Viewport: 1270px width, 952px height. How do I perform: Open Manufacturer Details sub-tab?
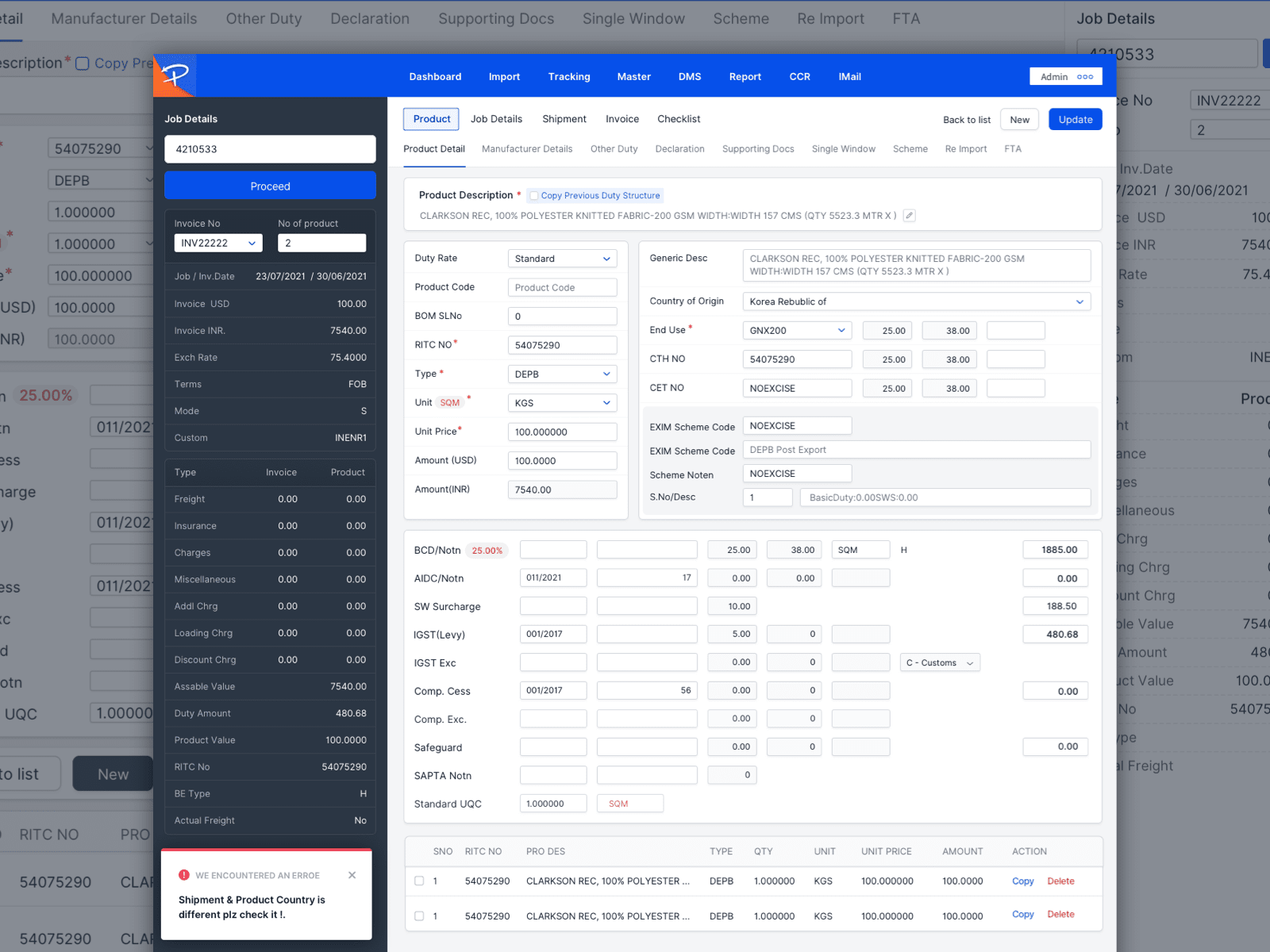click(x=527, y=149)
